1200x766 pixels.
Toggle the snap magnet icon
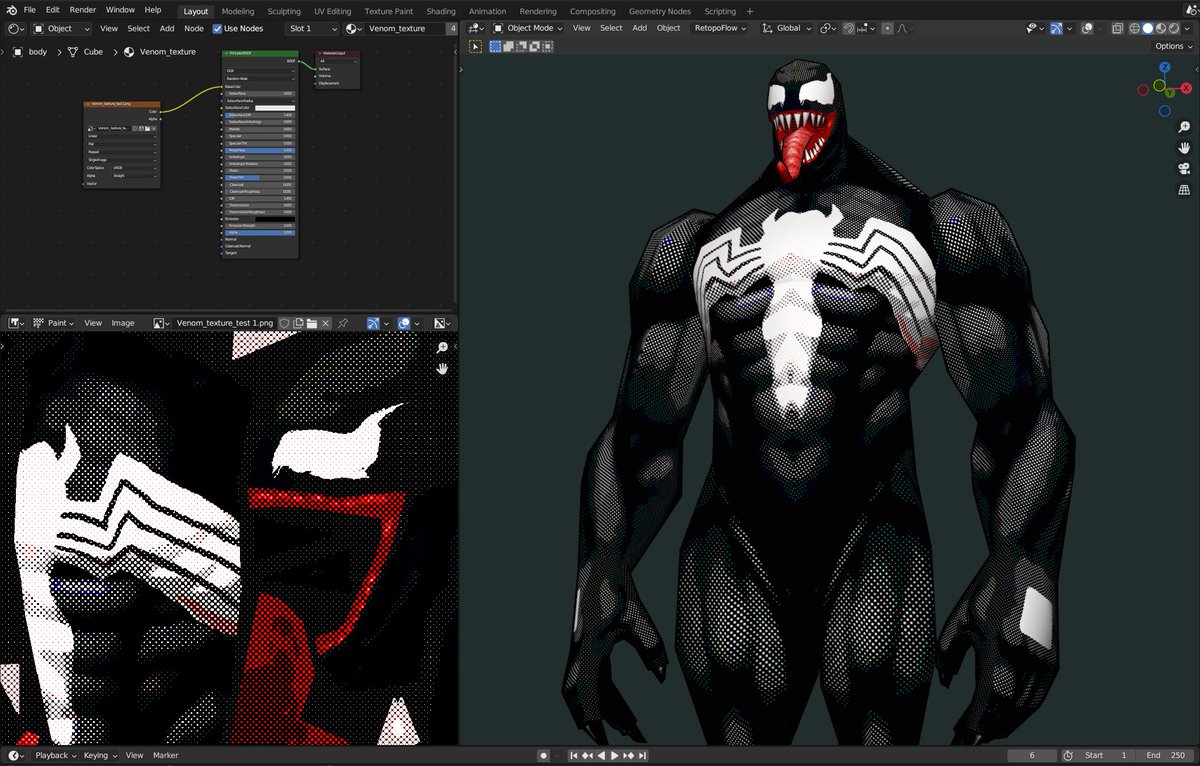pyautogui.click(x=849, y=28)
